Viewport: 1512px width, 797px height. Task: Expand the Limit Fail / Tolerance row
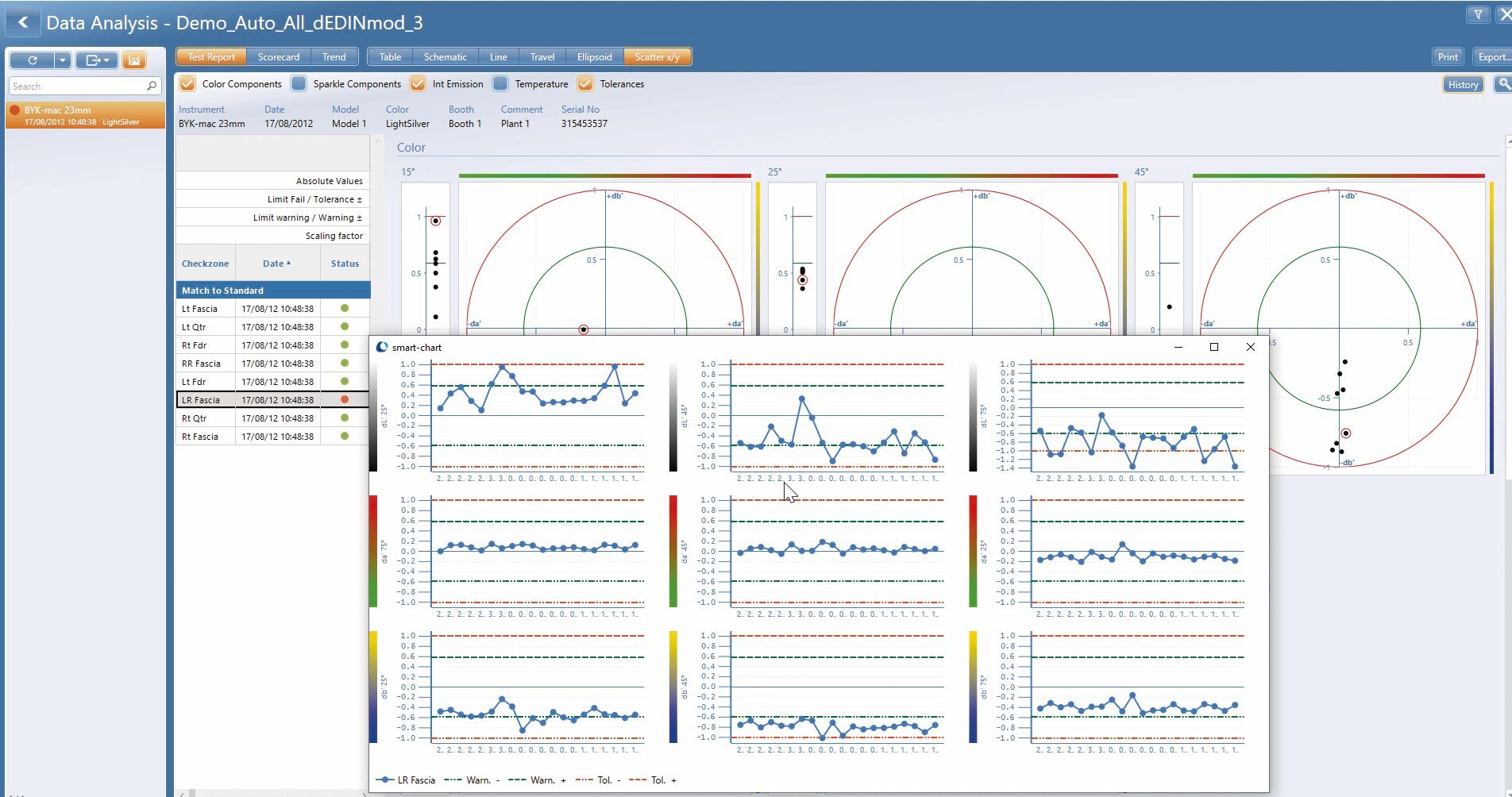point(272,199)
